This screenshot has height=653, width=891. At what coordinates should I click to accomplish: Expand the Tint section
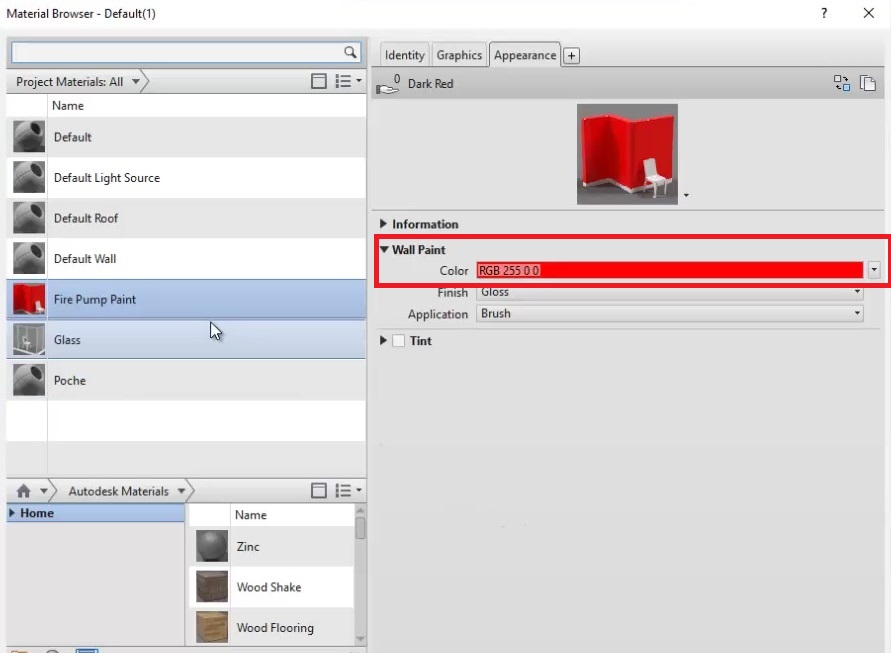384,340
